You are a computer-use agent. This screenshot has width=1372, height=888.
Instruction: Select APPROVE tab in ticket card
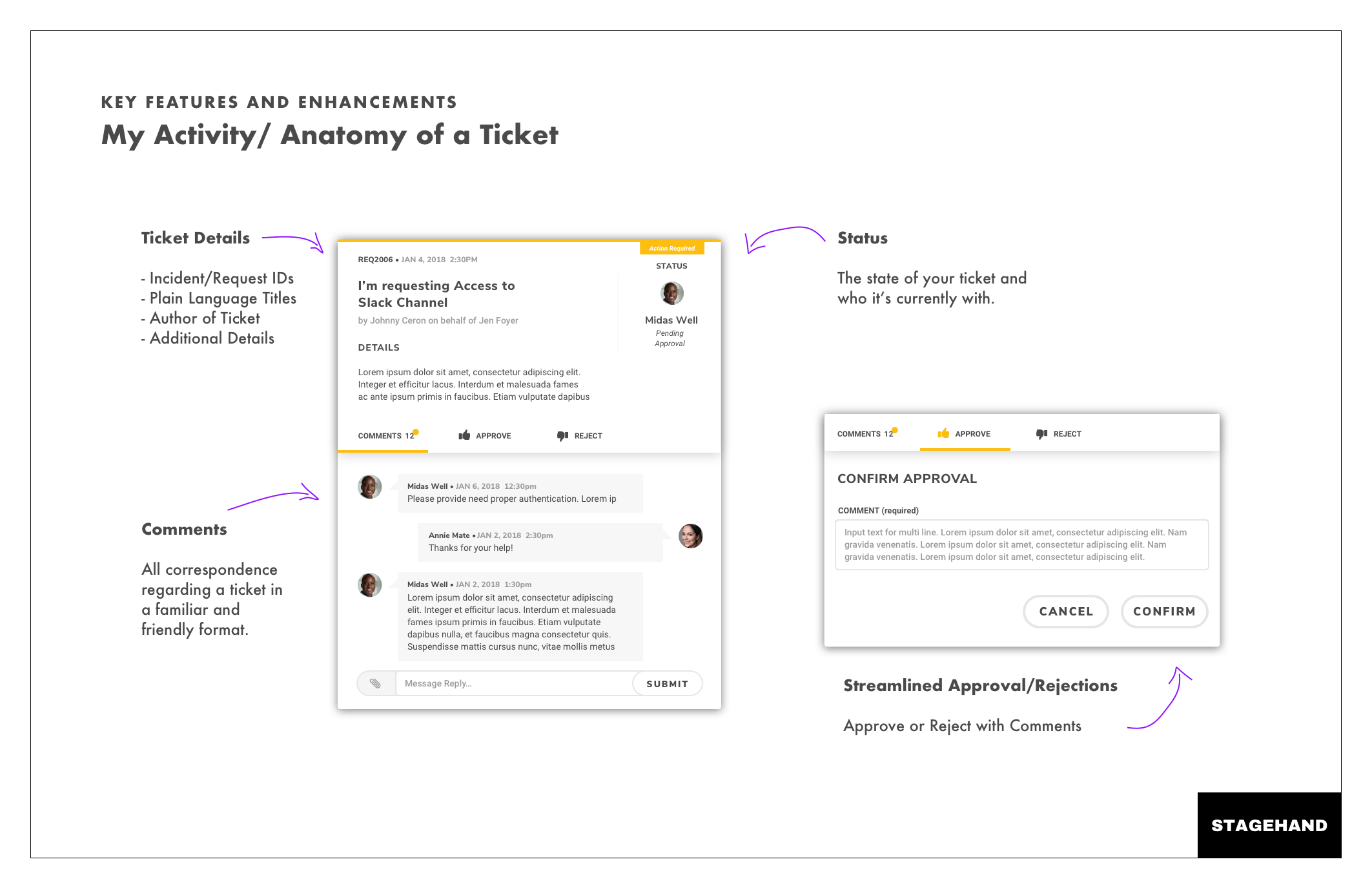pos(485,436)
